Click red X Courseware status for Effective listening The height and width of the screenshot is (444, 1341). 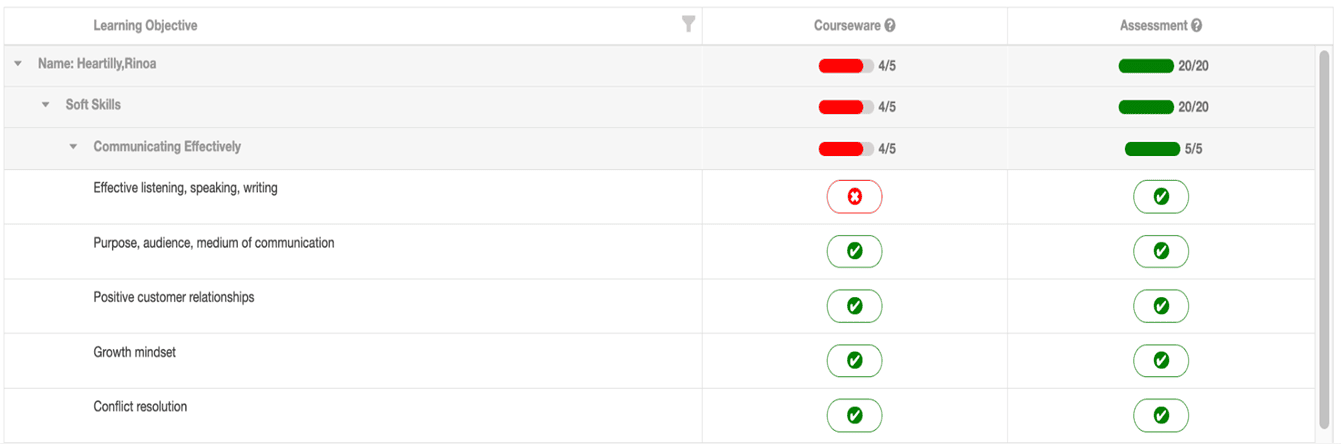[x=854, y=197]
